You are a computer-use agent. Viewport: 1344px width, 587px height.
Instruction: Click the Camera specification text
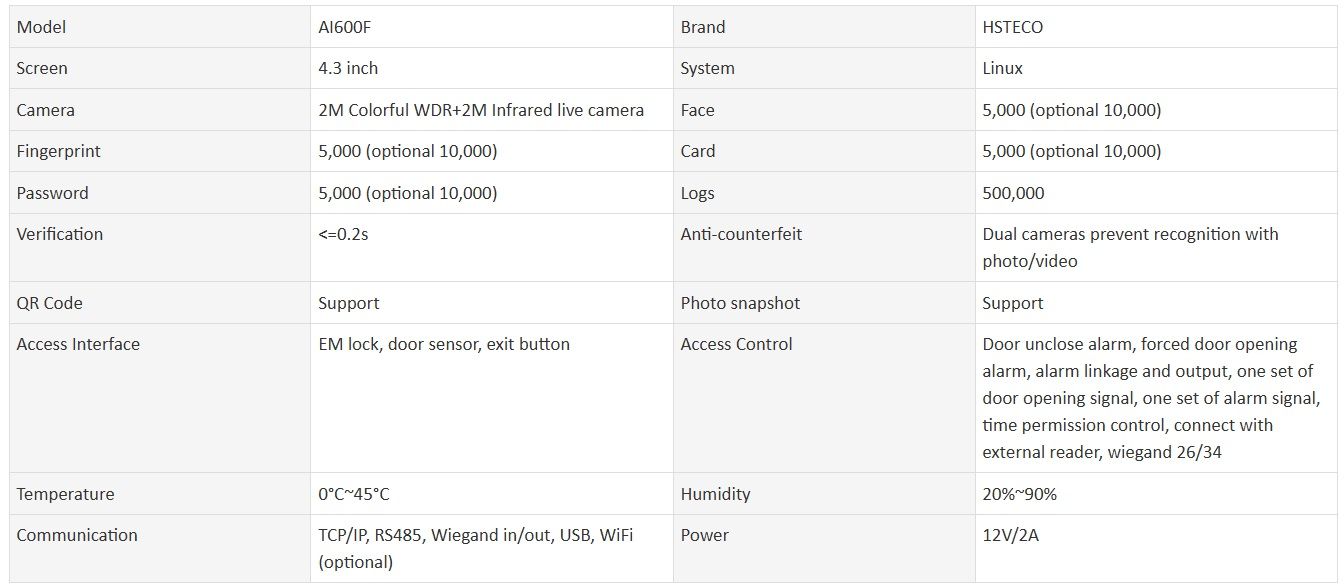point(481,110)
